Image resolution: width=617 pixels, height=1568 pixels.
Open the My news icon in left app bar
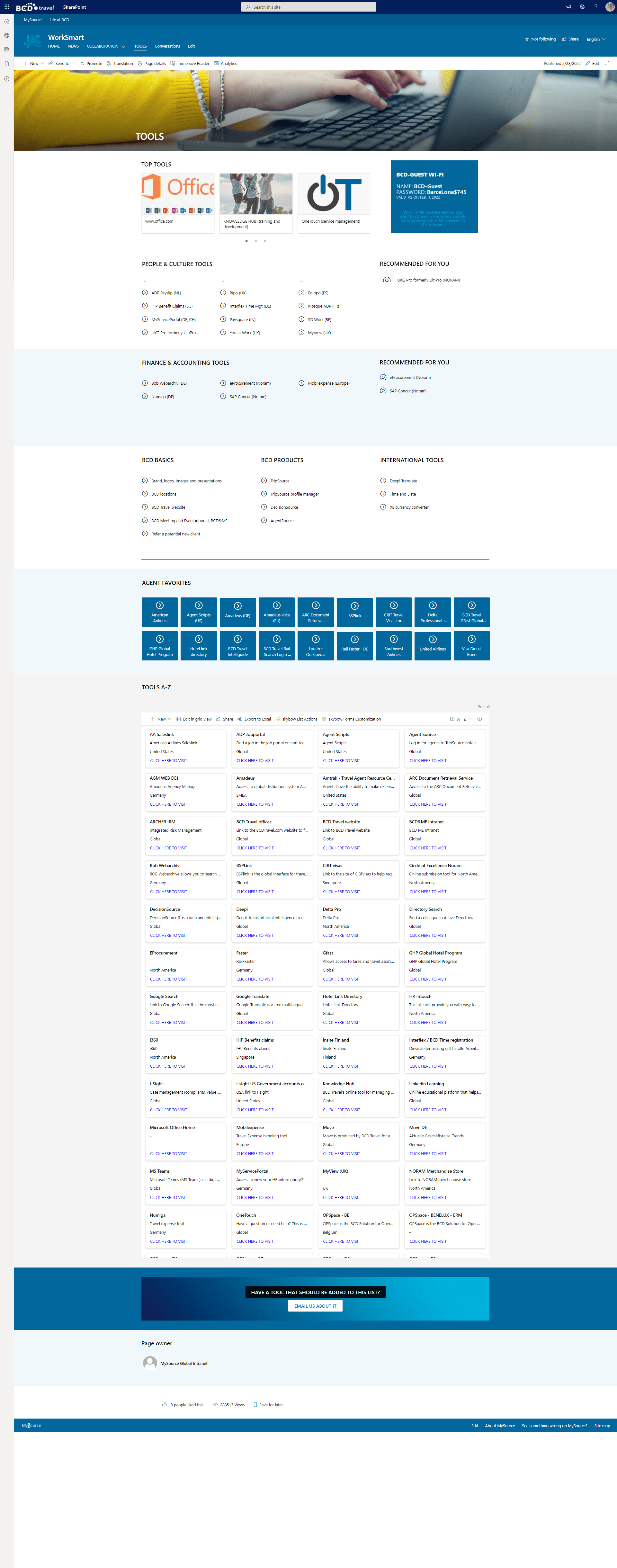(7, 49)
